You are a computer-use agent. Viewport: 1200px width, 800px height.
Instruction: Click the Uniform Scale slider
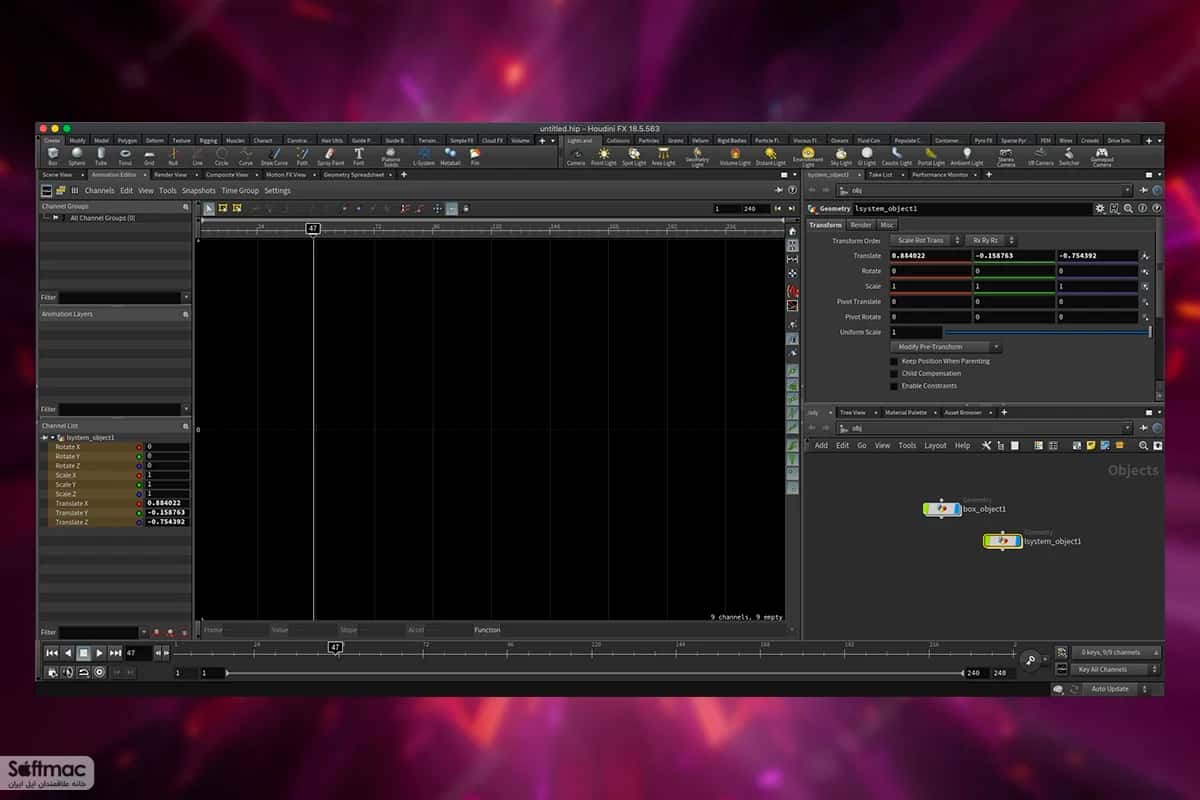(x=1047, y=331)
